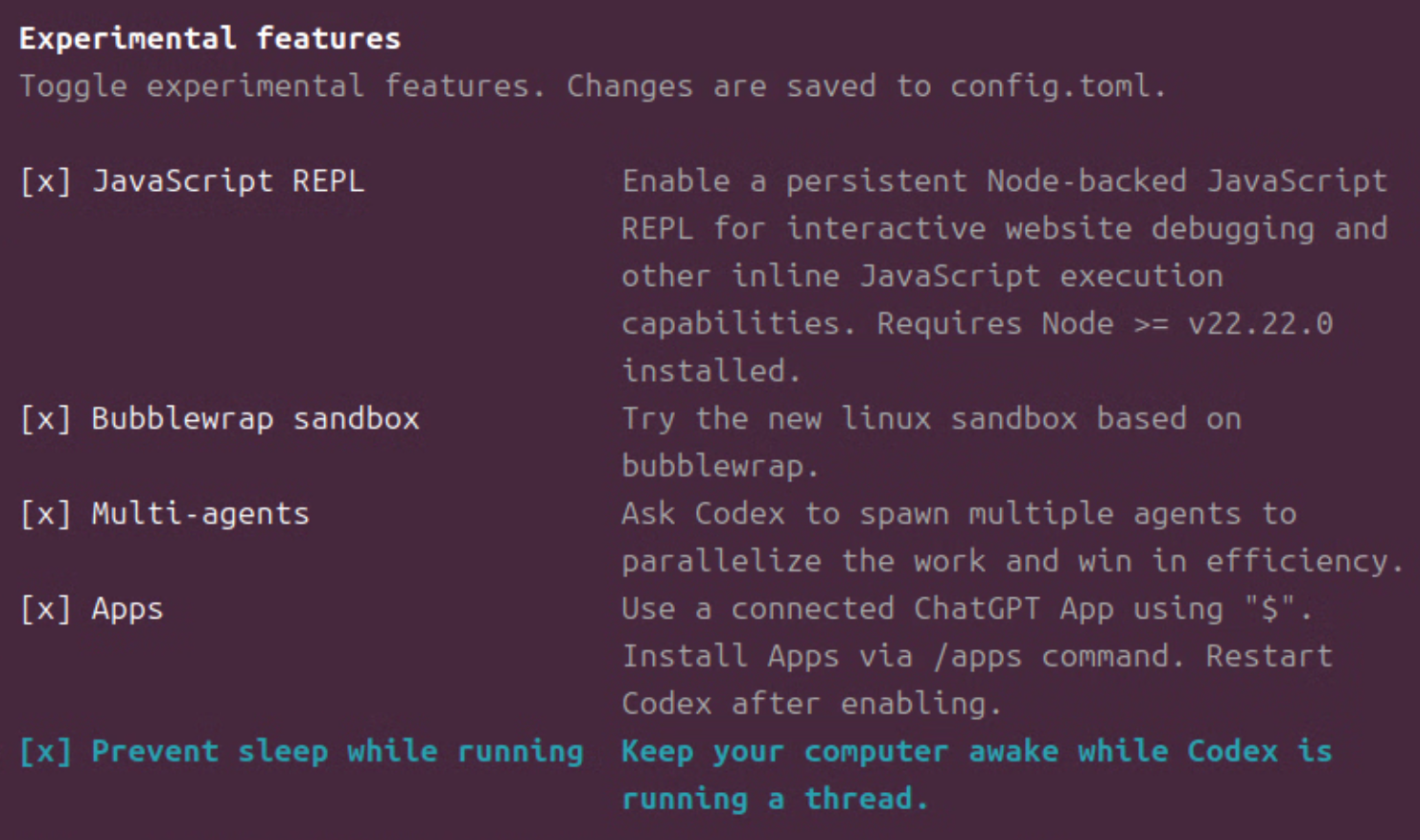
Task: Select the Multi-agents feature label
Action: (x=200, y=514)
